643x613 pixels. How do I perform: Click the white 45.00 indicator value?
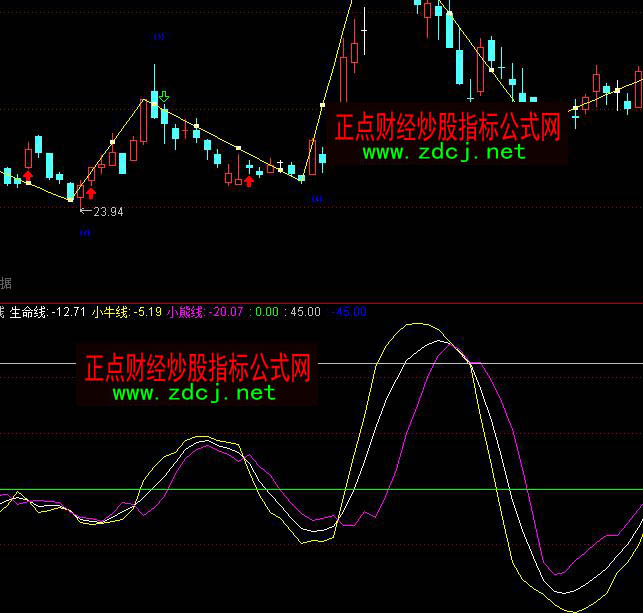pos(305,312)
